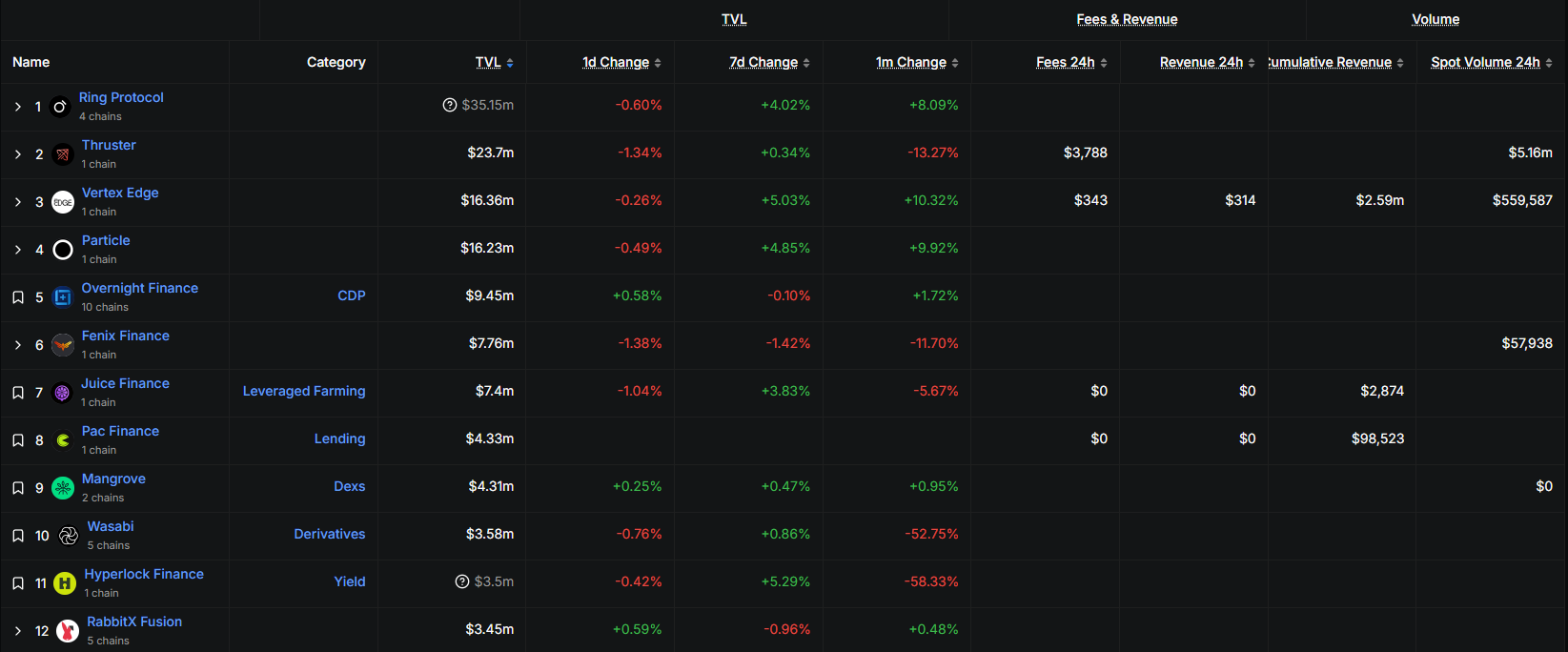Open the Pac Finance protocol link
The image size is (1568, 652).
pyautogui.click(x=120, y=431)
